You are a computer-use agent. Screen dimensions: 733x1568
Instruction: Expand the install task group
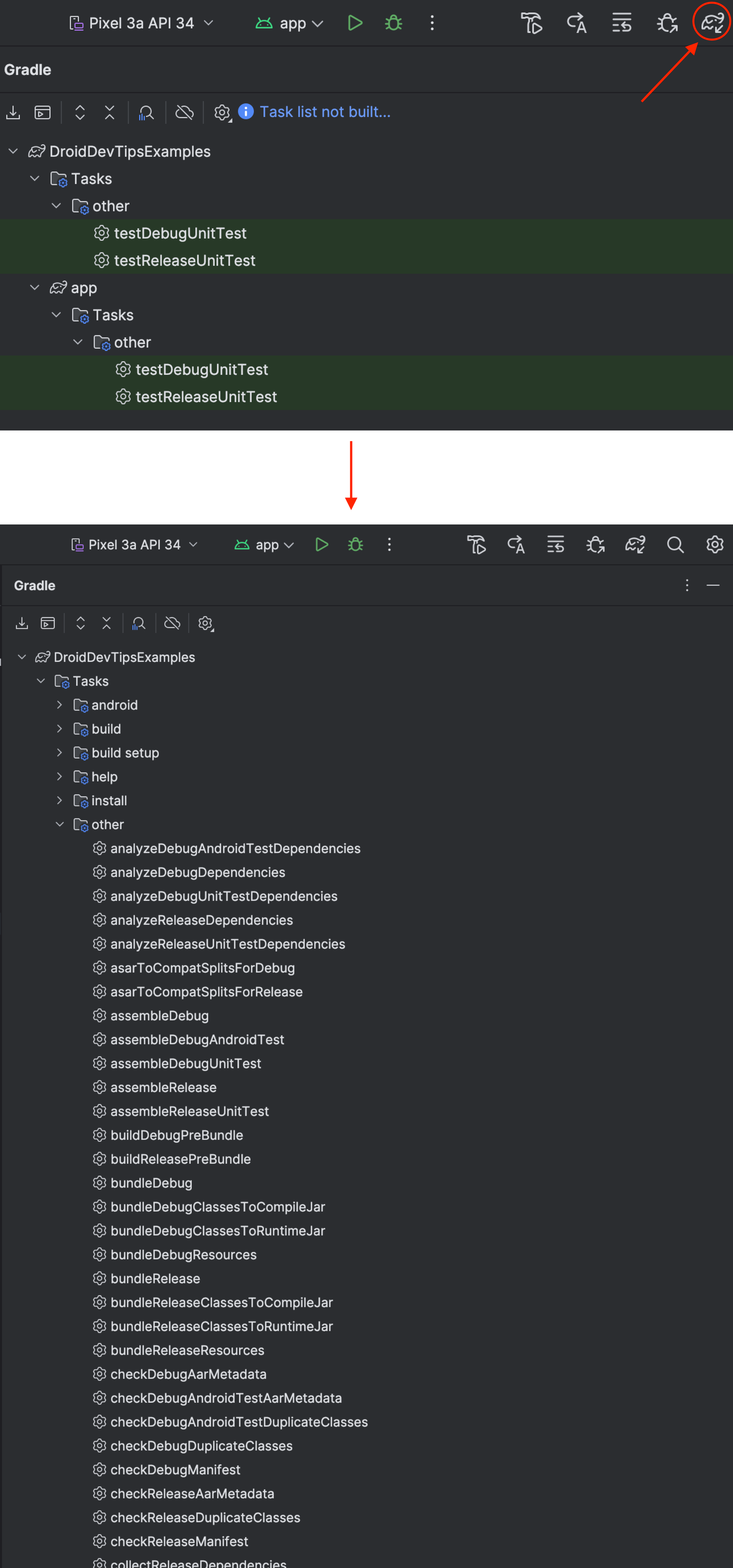point(59,800)
